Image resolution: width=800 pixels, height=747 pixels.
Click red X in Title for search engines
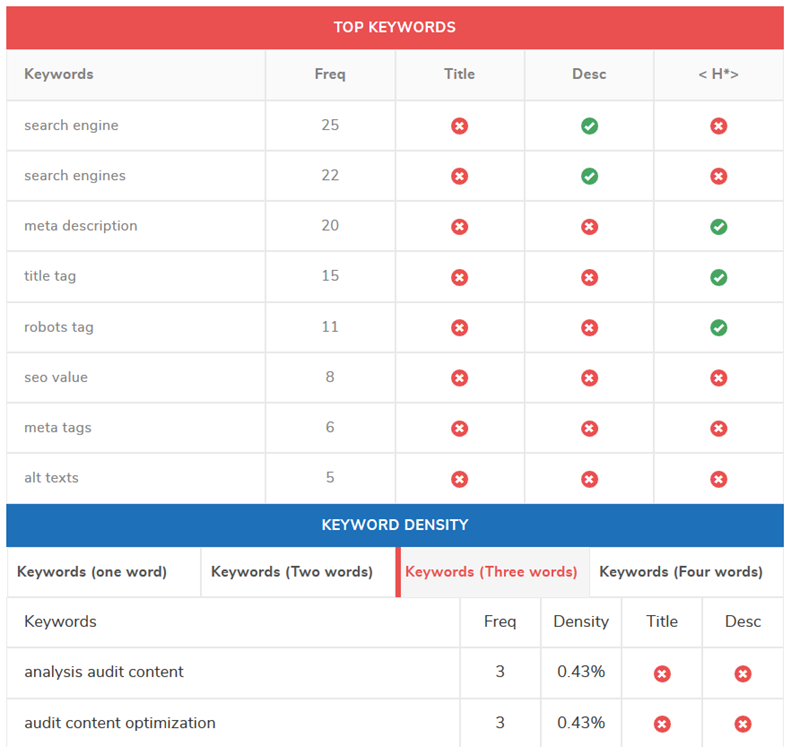click(459, 176)
